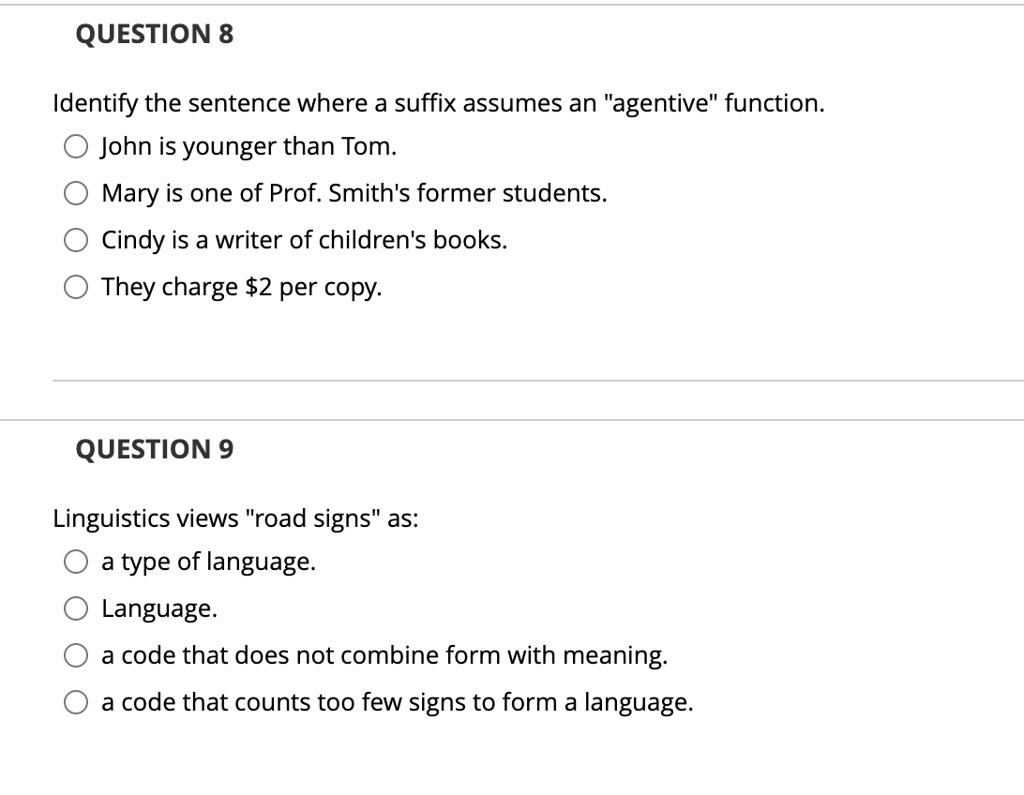Click the prompt "Linguistics views road signs as:"
The height and width of the screenshot is (795, 1024).
[236, 518]
